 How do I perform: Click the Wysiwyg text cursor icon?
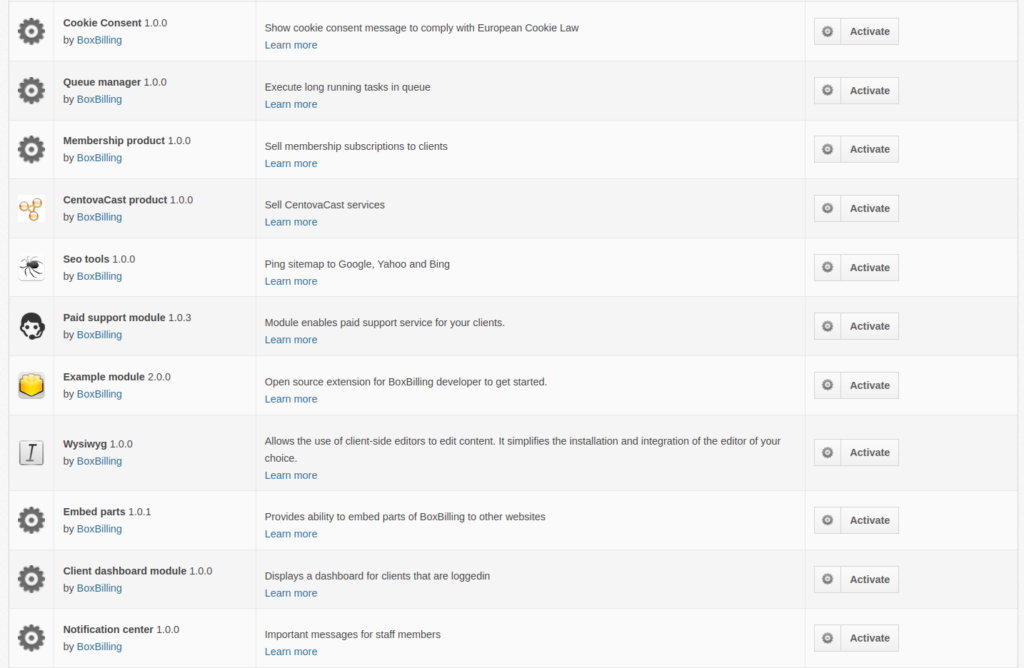point(31,453)
